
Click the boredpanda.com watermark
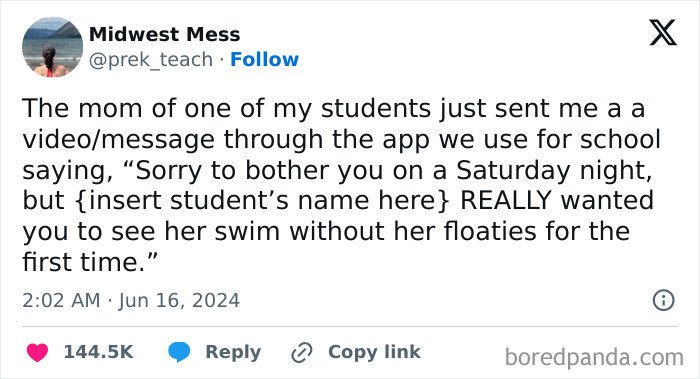coord(594,358)
